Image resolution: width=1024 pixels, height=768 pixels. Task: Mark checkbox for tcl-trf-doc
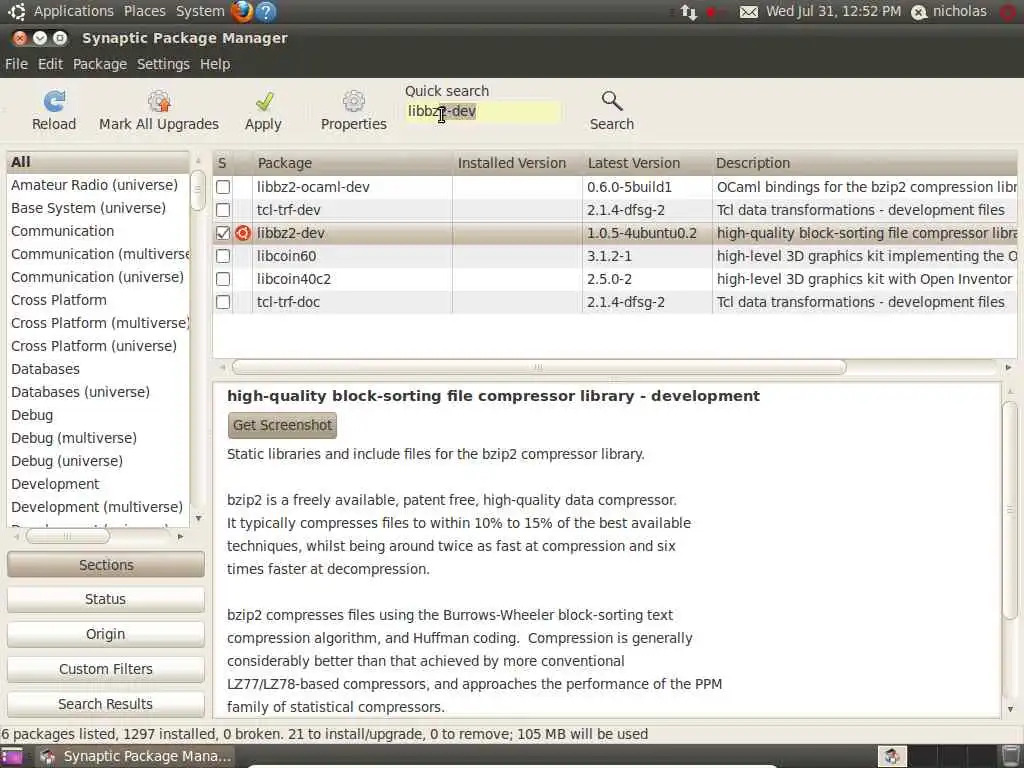point(223,302)
